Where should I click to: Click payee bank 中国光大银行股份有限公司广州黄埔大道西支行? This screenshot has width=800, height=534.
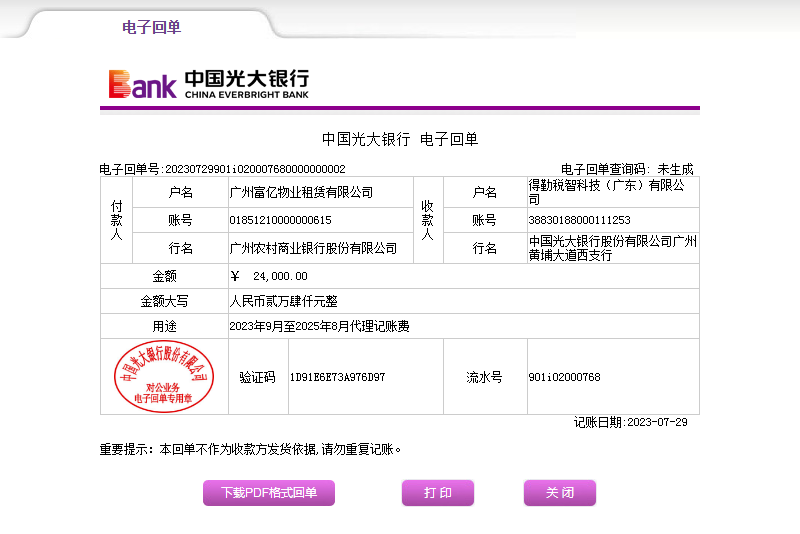[x=612, y=248]
